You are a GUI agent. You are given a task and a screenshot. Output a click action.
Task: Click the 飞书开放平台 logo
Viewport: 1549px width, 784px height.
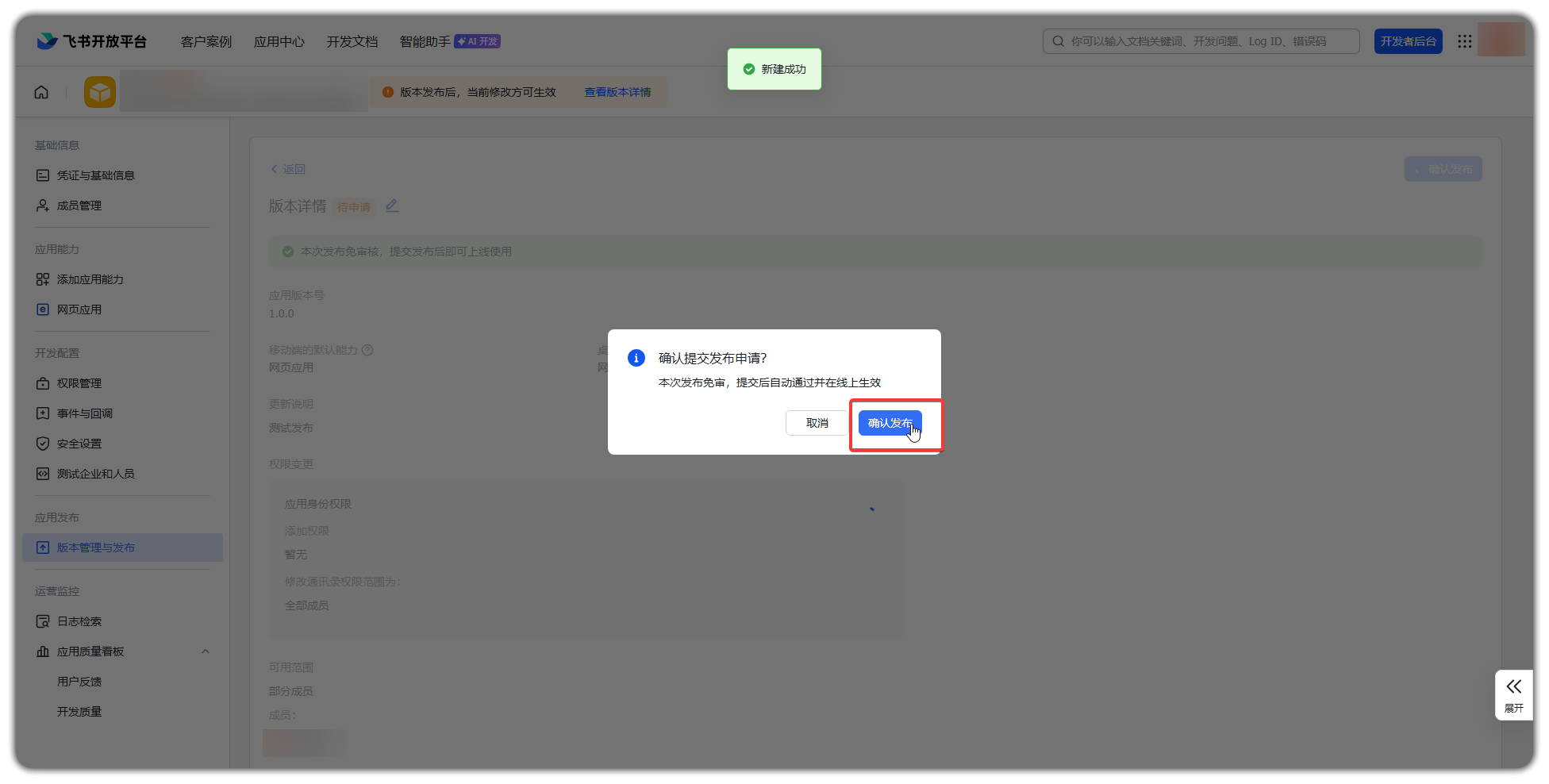coord(92,41)
